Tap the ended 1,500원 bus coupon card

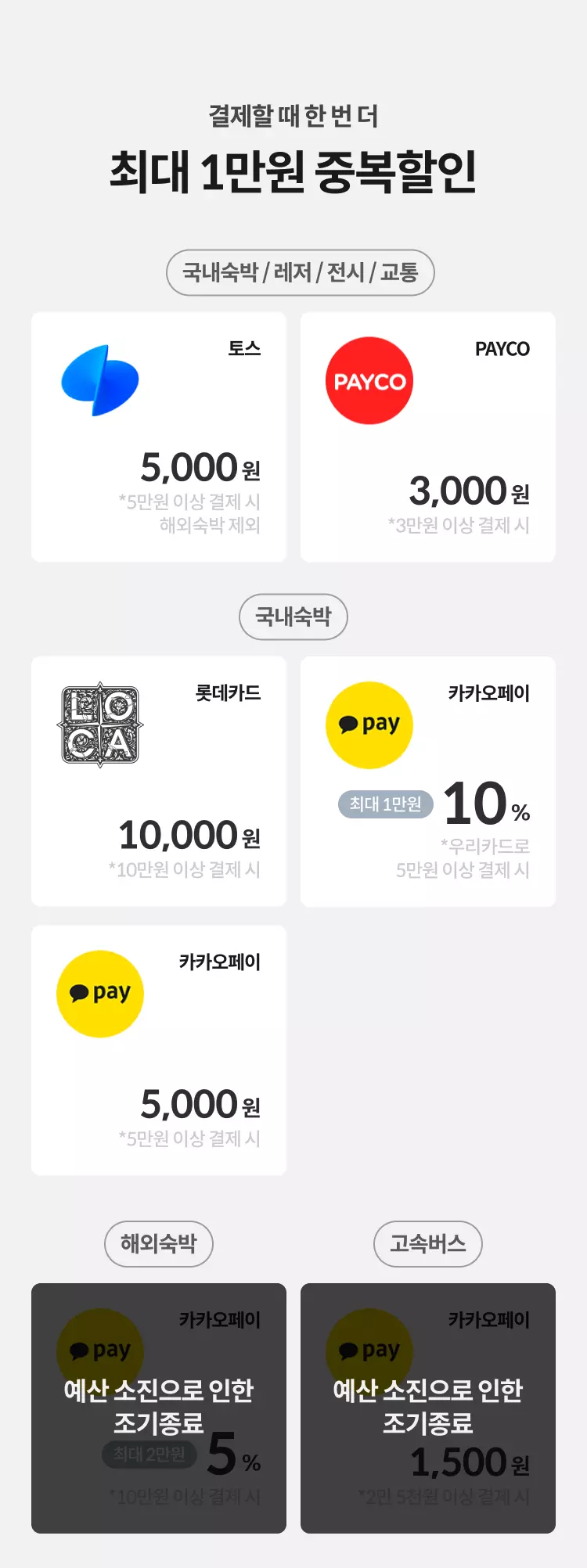tap(428, 1408)
